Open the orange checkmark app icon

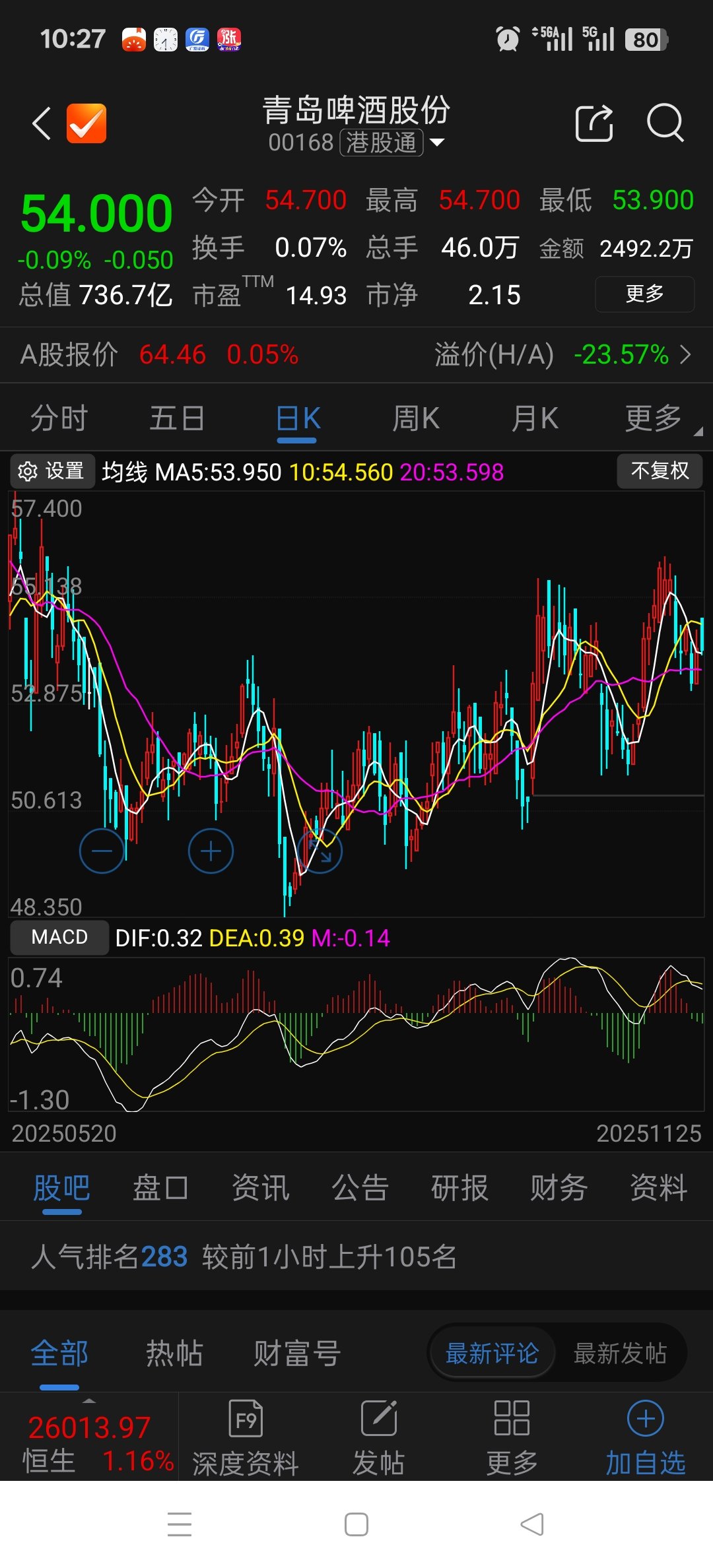86,123
